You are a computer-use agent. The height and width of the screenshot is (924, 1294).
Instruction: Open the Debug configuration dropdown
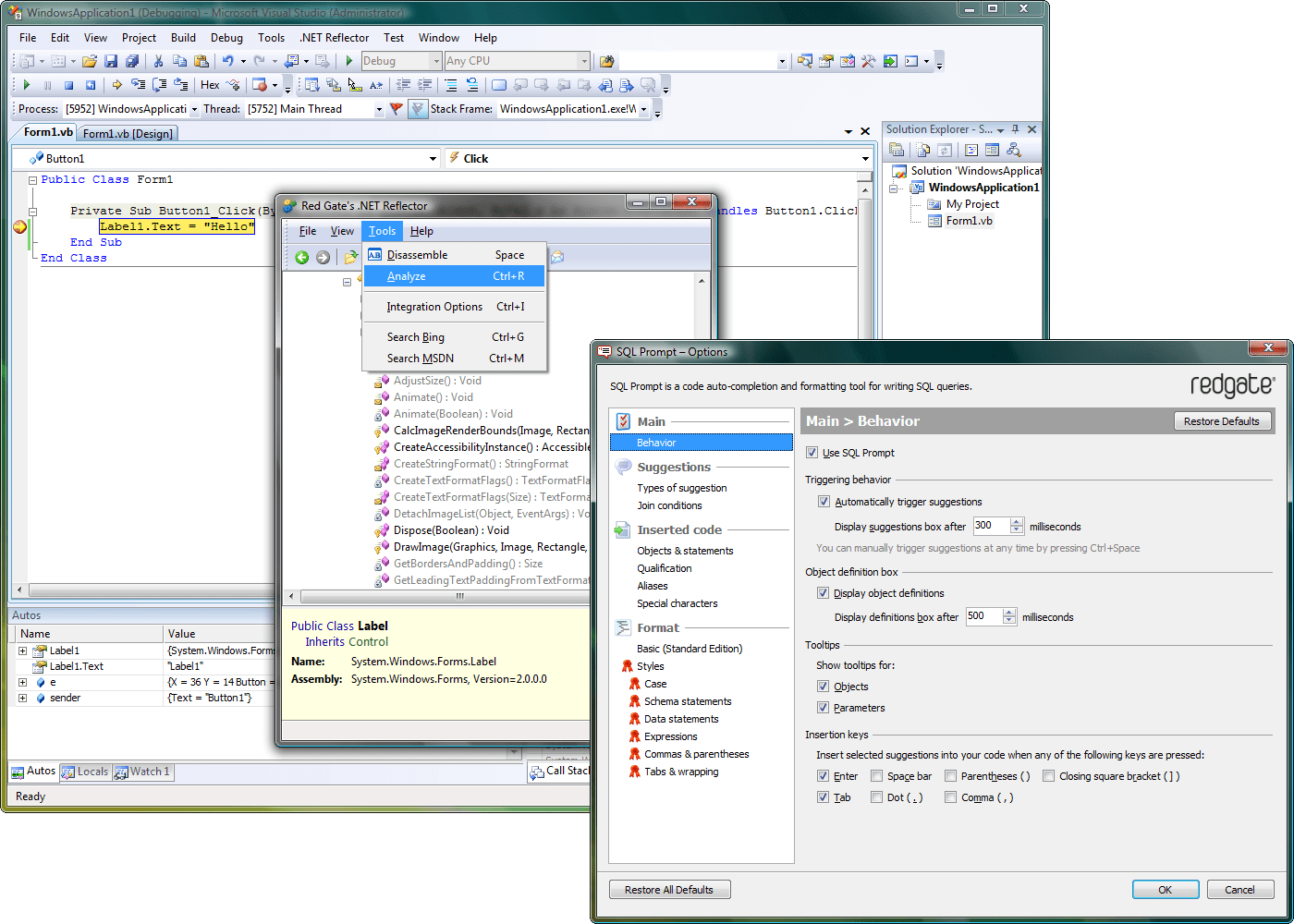pyautogui.click(x=436, y=61)
